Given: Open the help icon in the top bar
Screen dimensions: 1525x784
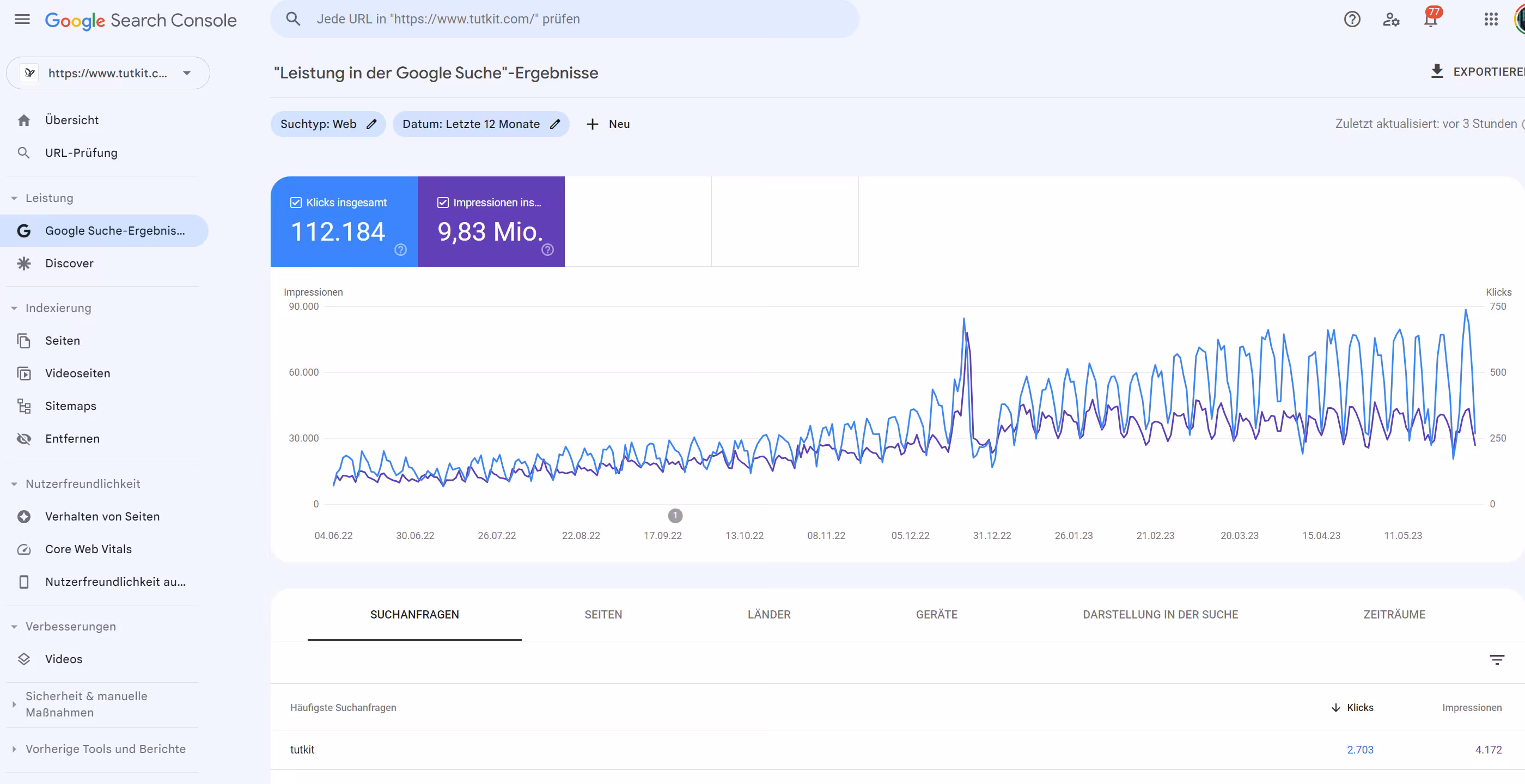Looking at the screenshot, I should [1352, 19].
